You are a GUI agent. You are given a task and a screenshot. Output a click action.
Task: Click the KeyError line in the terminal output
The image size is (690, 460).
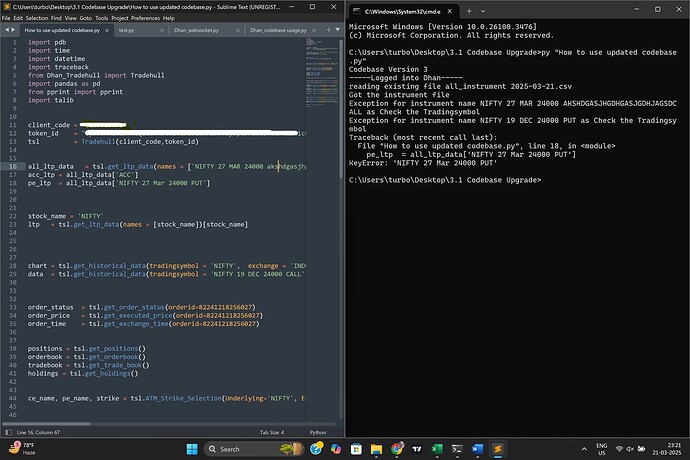[423, 163]
